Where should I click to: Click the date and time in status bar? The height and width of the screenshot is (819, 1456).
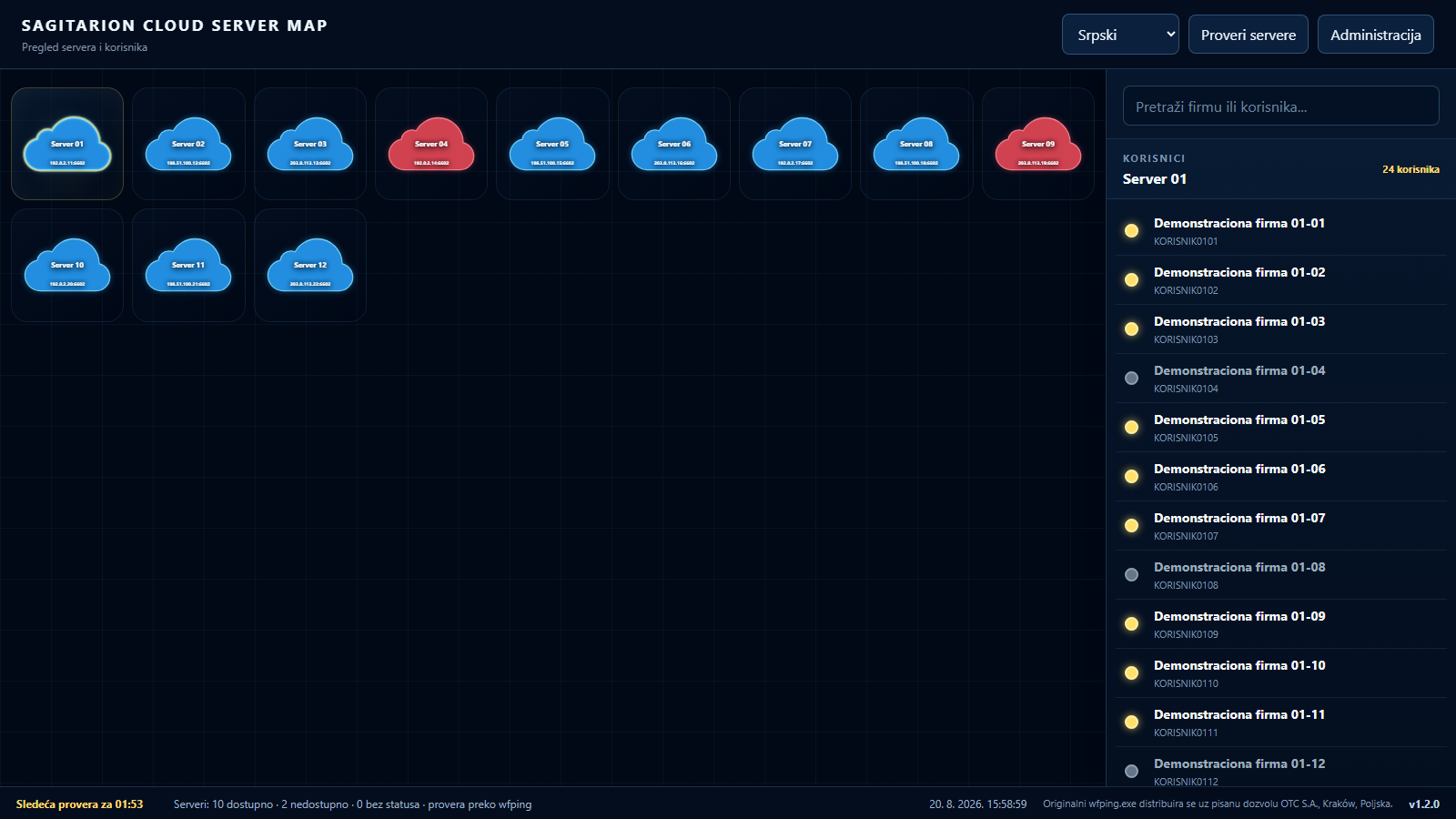(x=977, y=804)
